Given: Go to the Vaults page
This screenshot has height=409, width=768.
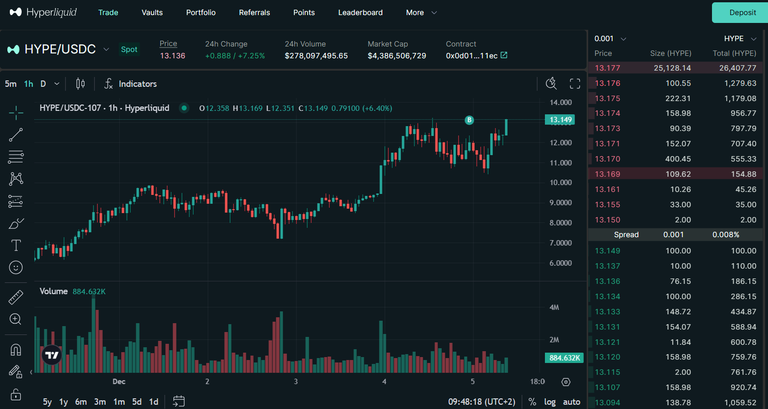Looking at the screenshot, I should 152,13.
